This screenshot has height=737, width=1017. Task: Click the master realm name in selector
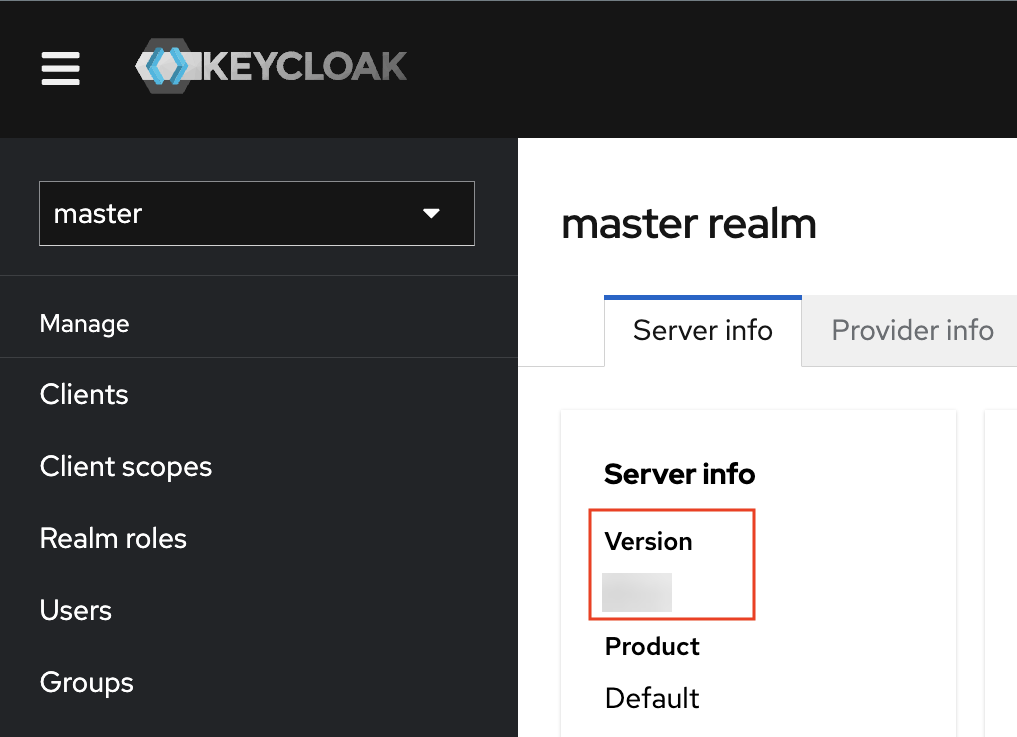click(x=97, y=213)
